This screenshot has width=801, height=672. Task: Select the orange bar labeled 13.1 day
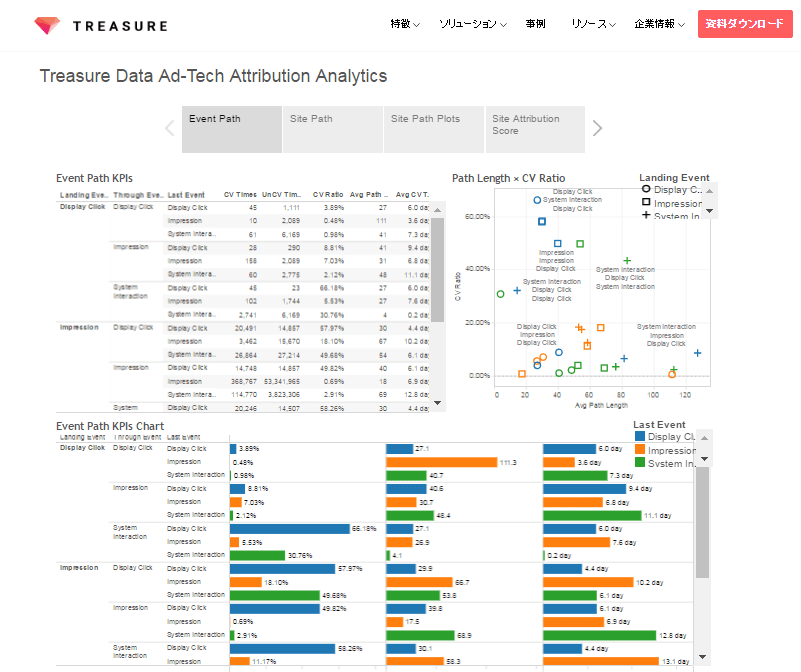[601, 661]
